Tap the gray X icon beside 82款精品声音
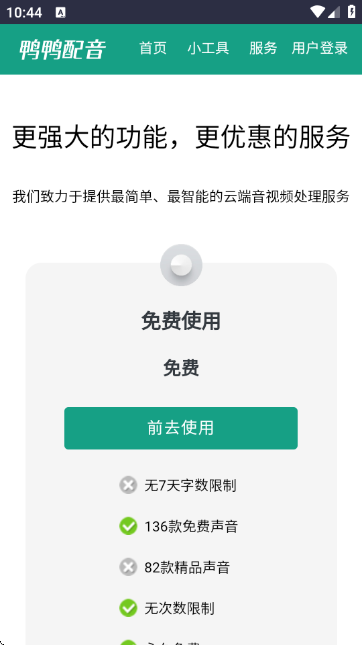 coord(128,567)
